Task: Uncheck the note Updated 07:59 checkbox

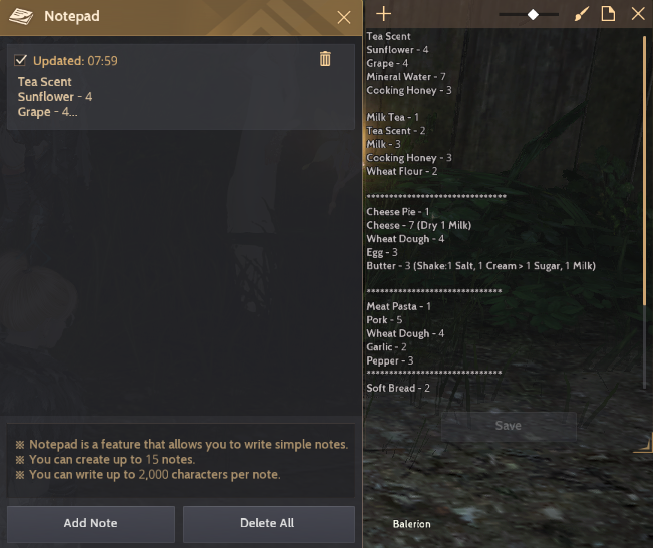Action: point(20,60)
